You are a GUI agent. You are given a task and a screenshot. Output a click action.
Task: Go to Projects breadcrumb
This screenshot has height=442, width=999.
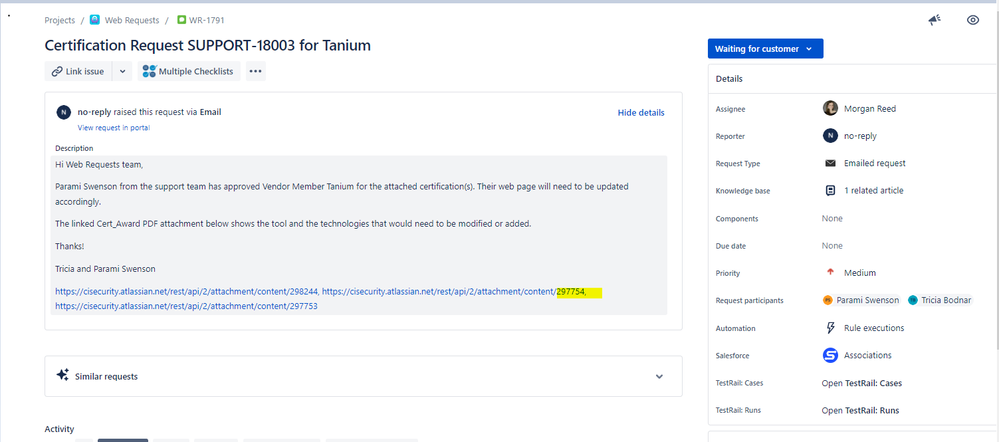[x=60, y=20]
